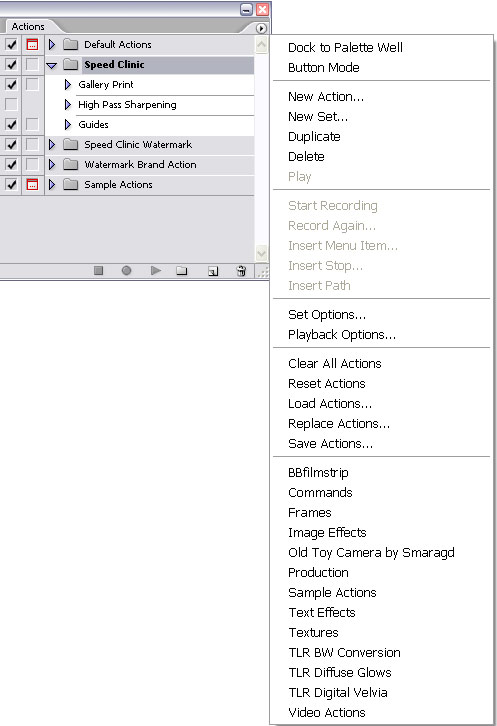Select New Action... in the flyout menu
The width and height of the screenshot is (497, 726).
[x=326, y=96]
